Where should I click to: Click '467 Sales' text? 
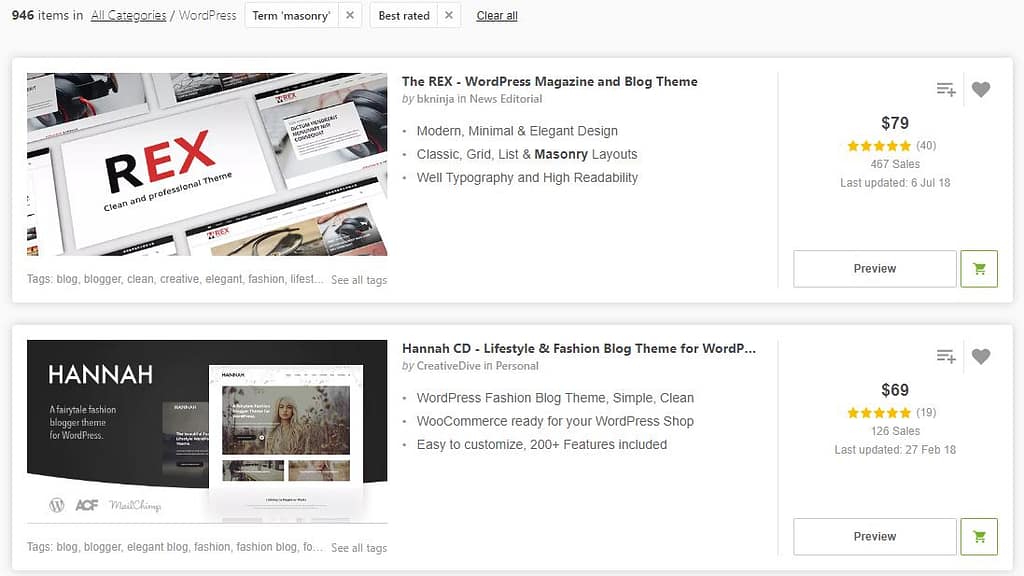tap(895, 164)
